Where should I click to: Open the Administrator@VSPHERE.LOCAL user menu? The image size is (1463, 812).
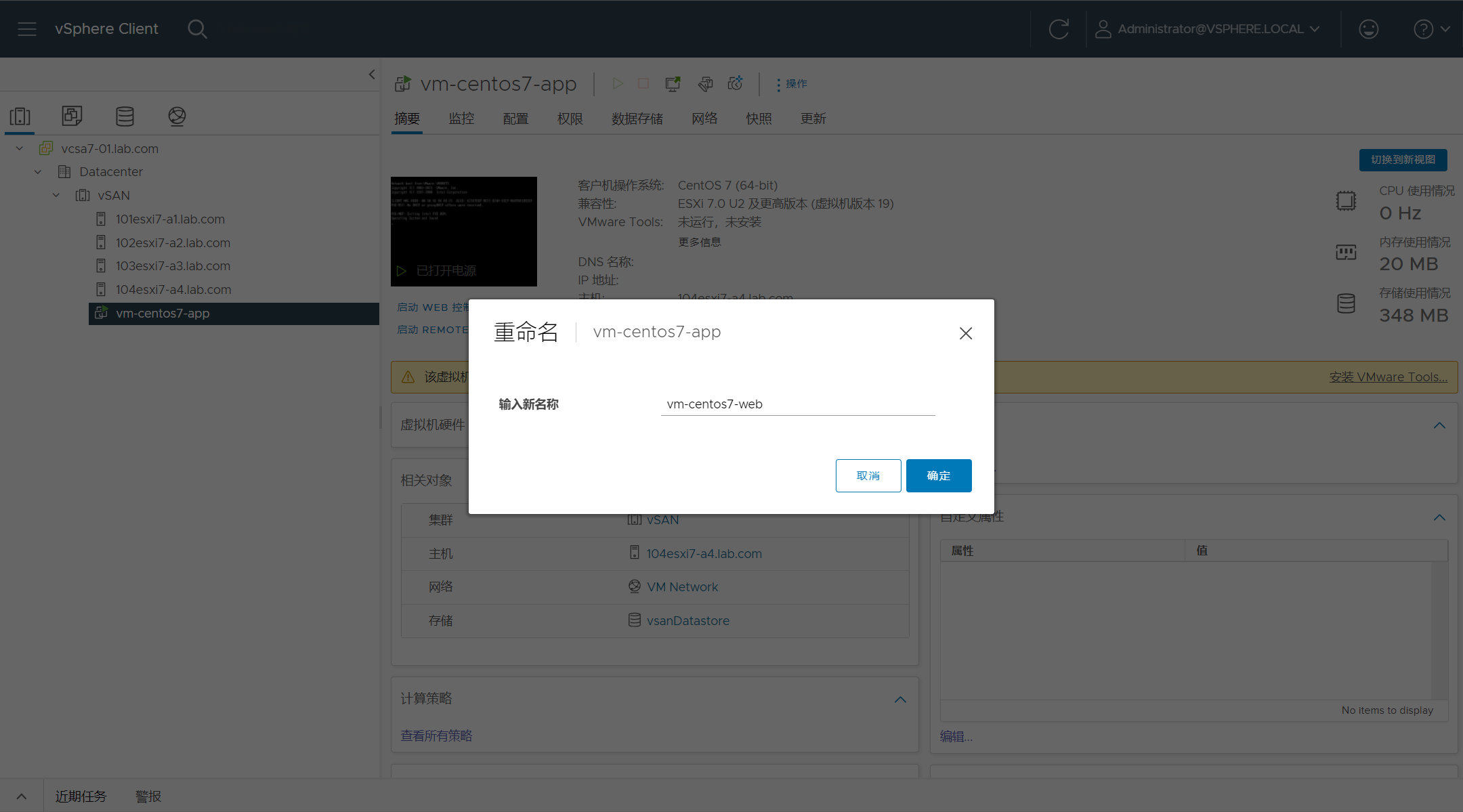[x=1208, y=29]
